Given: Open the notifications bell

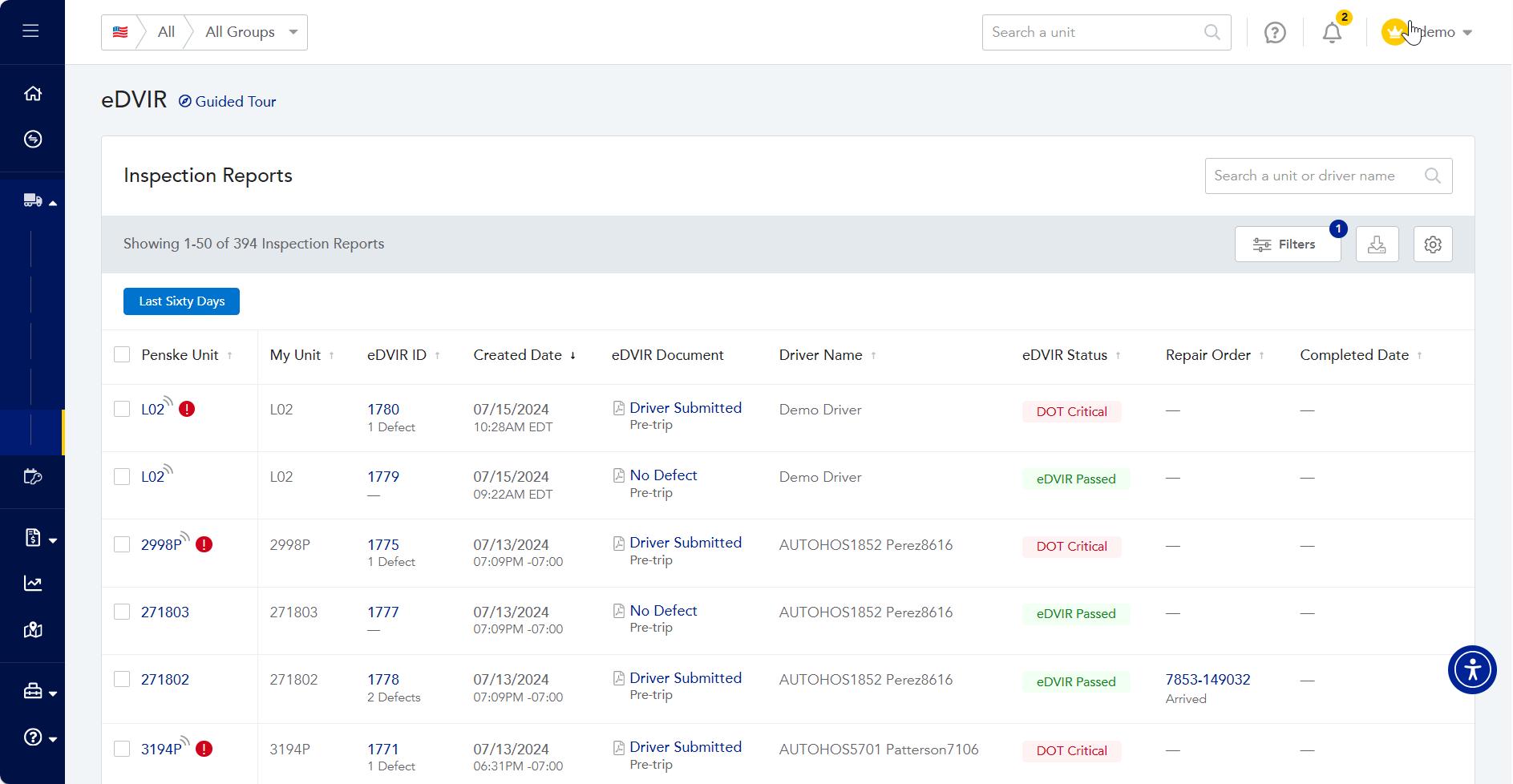Looking at the screenshot, I should pos(1332,33).
